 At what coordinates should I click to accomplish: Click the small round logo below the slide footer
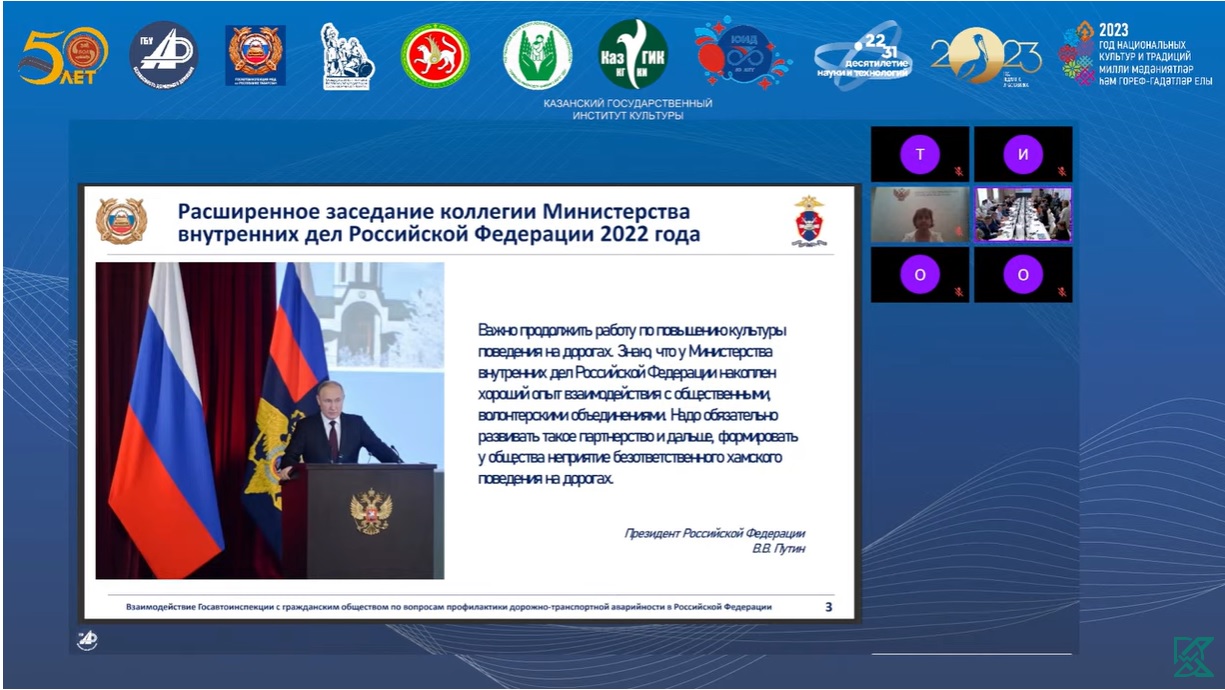(x=88, y=640)
